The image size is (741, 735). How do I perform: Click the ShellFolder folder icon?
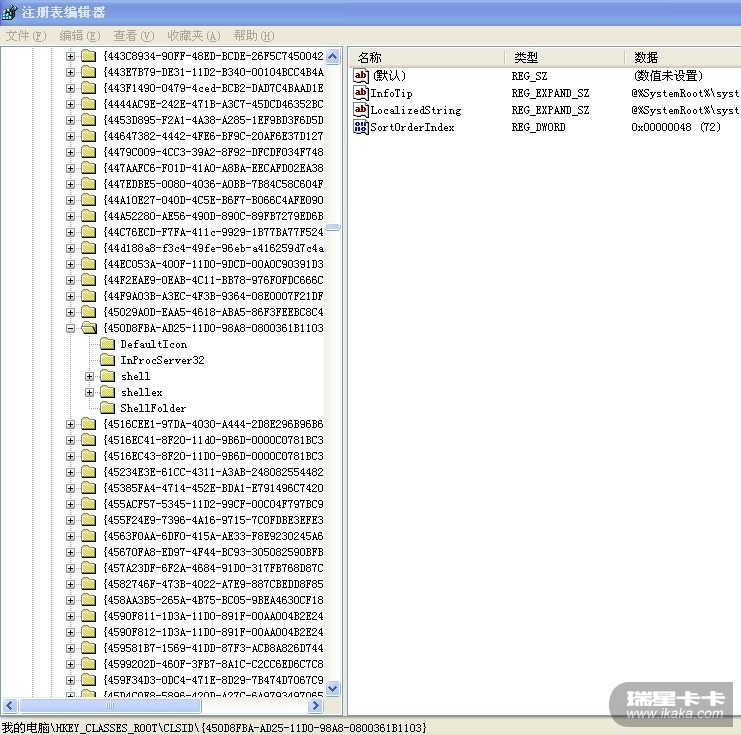tap(107, 408)
